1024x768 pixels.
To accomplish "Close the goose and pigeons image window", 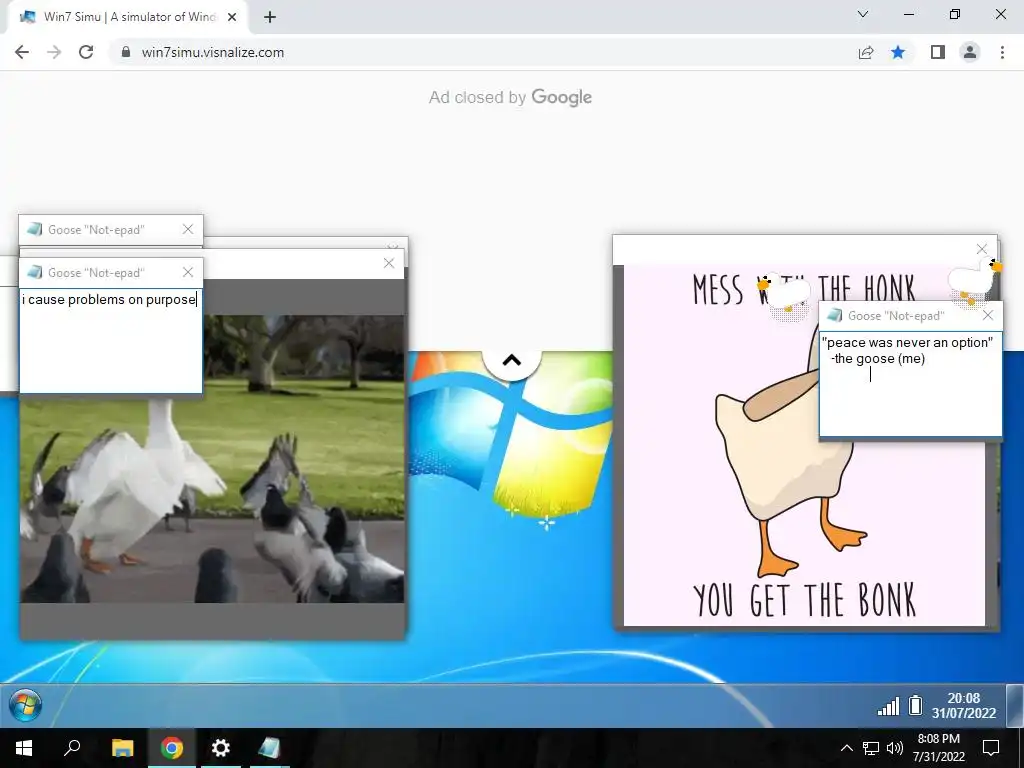I will [389, 263].
